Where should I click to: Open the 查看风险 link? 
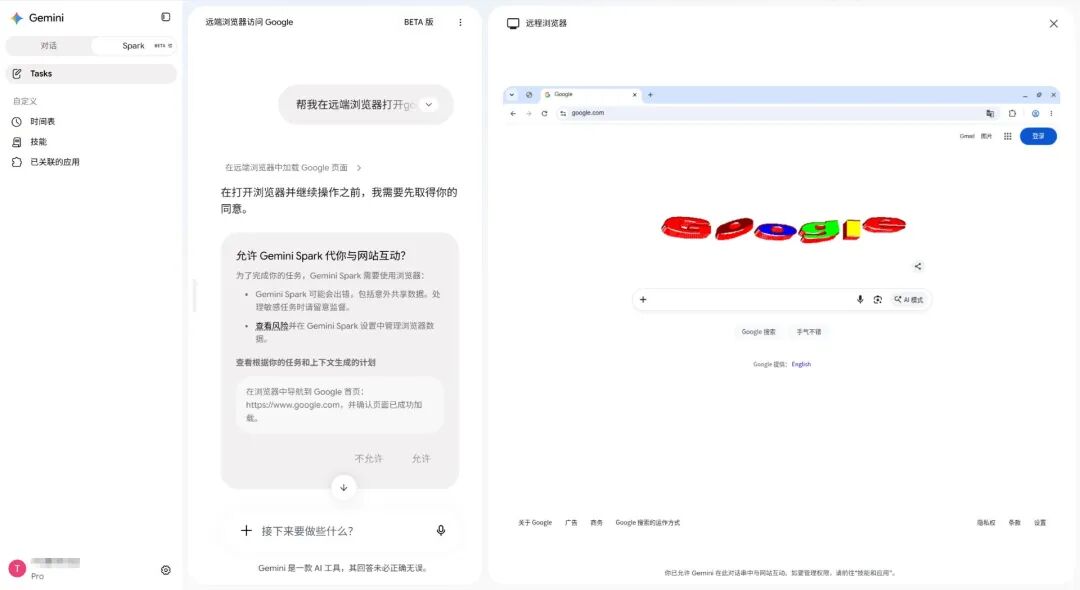pyautogui.click(x=271, y=326)
